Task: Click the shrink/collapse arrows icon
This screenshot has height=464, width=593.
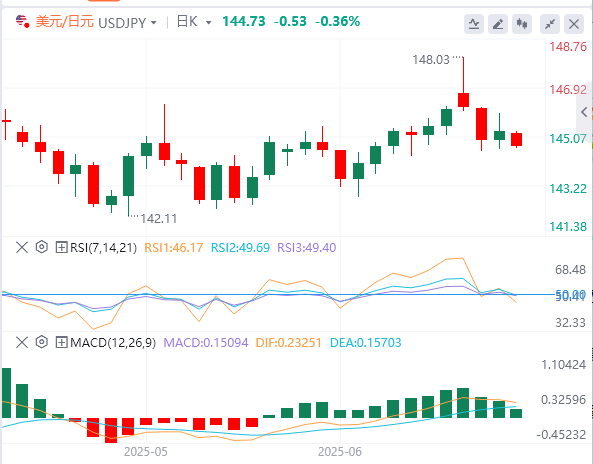Action: [550, 24]
